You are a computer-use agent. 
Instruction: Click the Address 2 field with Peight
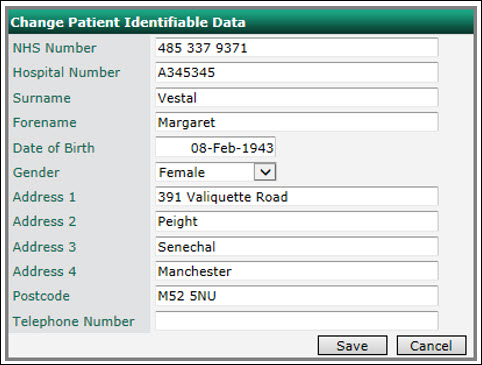pyautogui.click(x=297, y=221)
